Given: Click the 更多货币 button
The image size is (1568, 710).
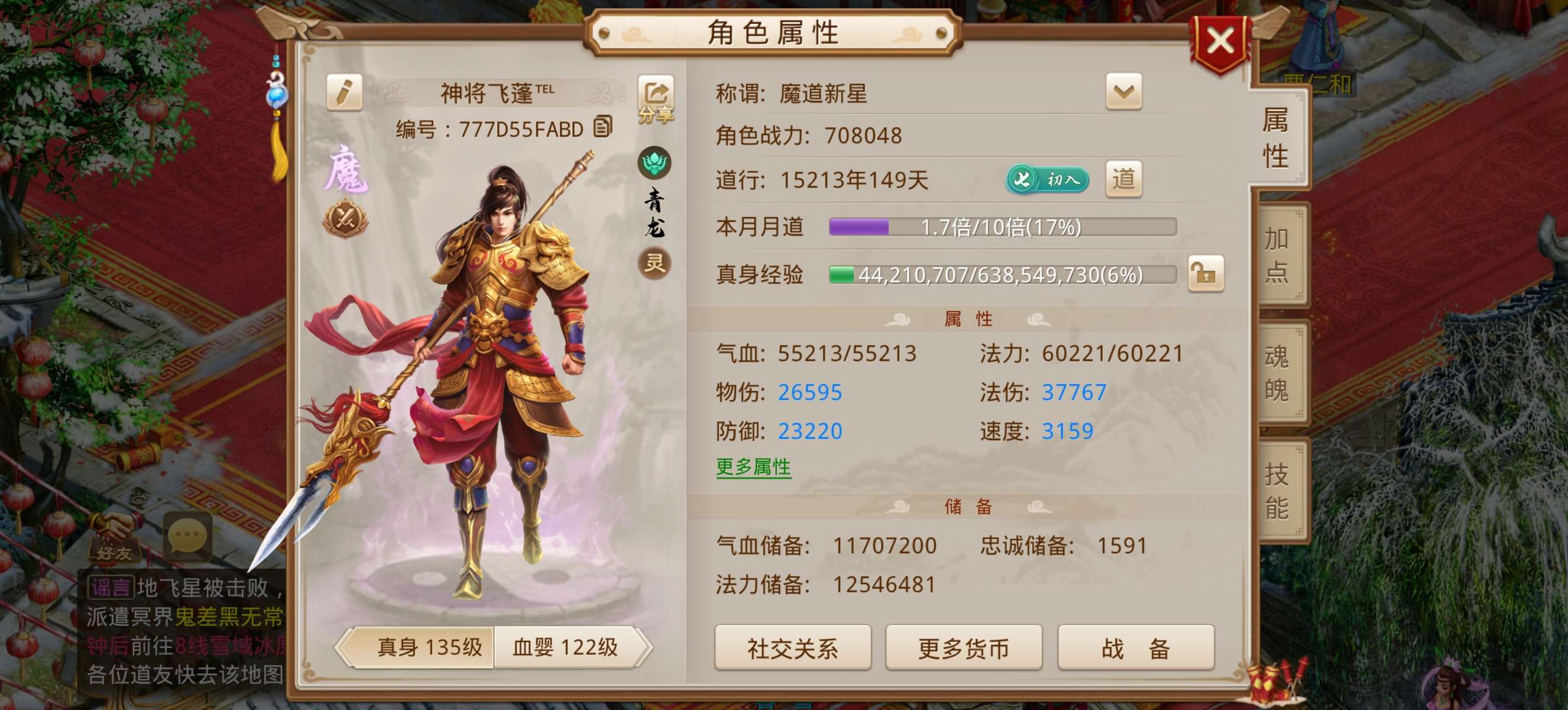Looking at the screenshot, I should 964,648.
